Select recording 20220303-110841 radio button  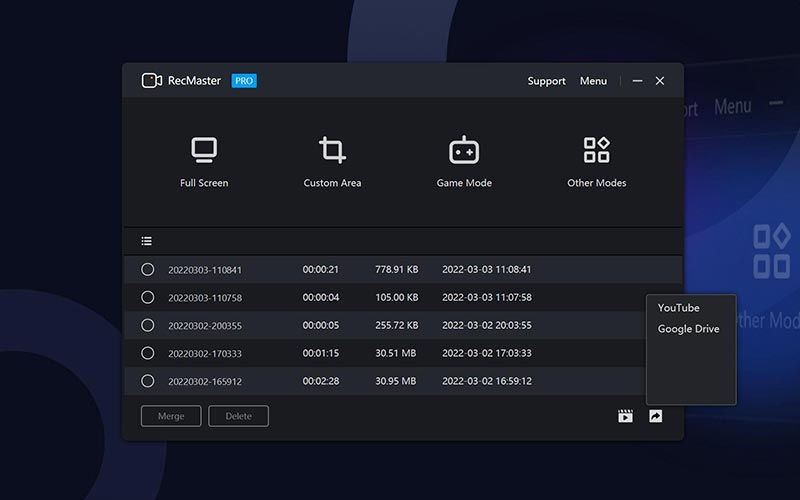147,269
